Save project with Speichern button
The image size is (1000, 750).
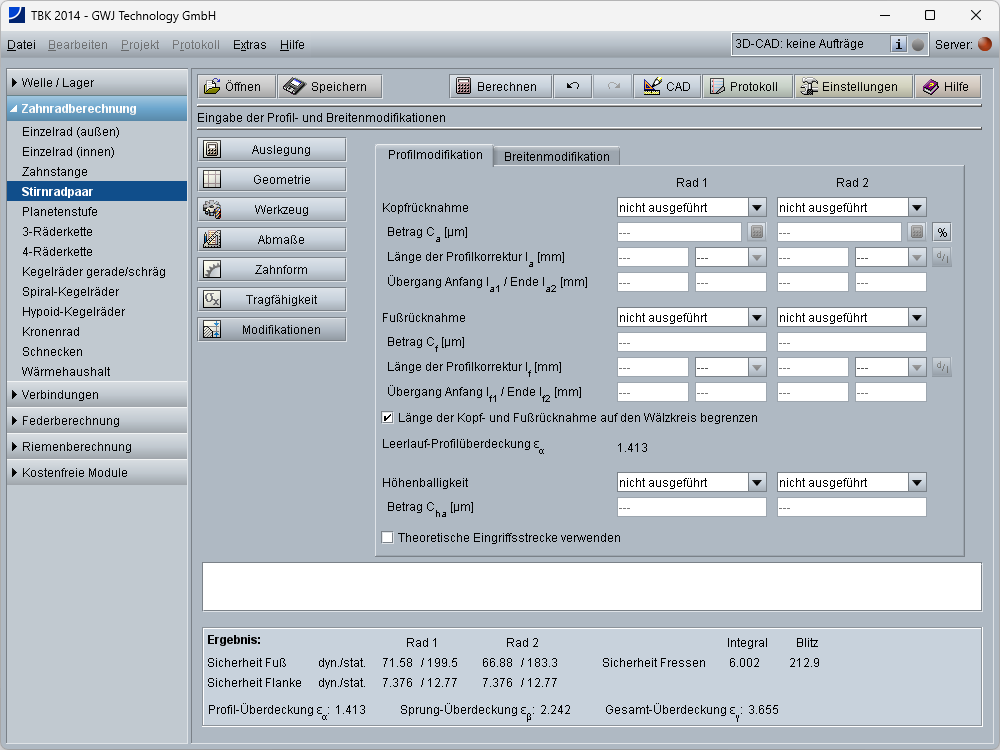329,87
